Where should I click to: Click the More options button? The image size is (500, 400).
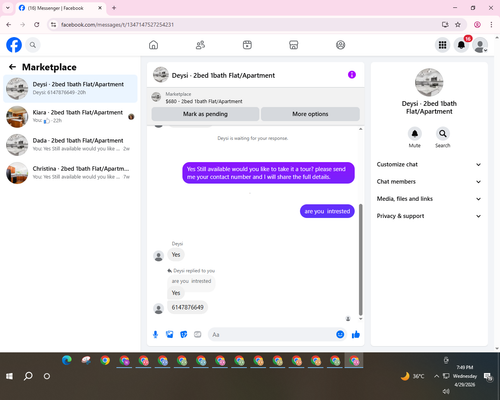(x=310, y=114)
